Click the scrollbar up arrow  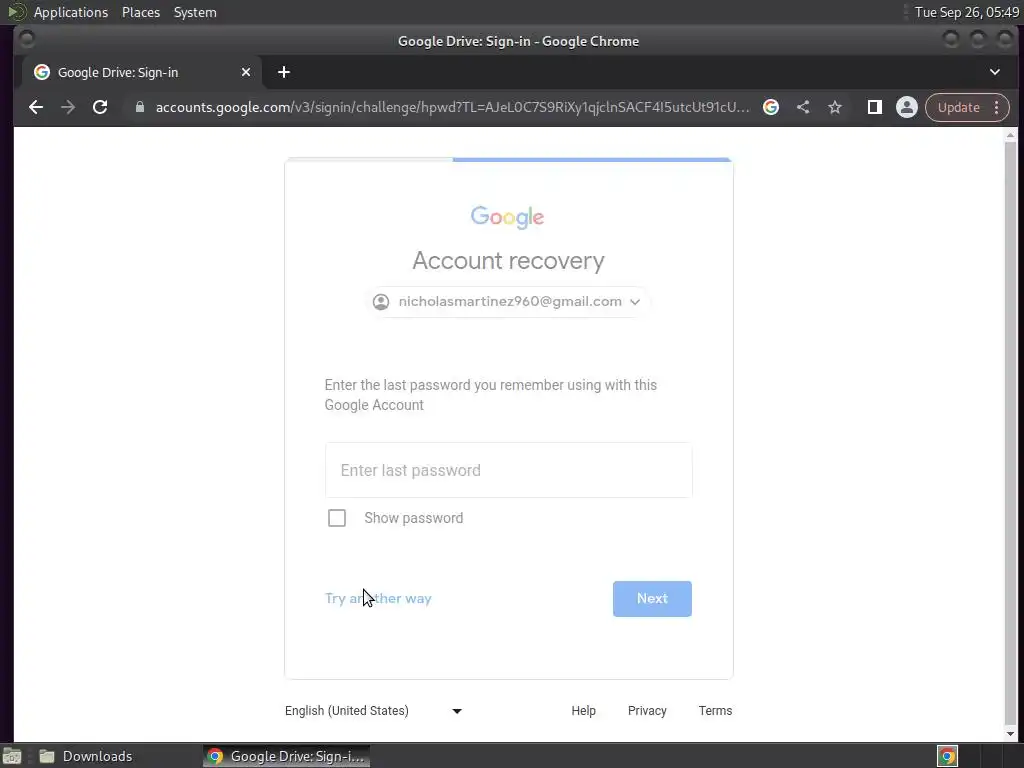pyautogui.click(x=1010, y=135)
